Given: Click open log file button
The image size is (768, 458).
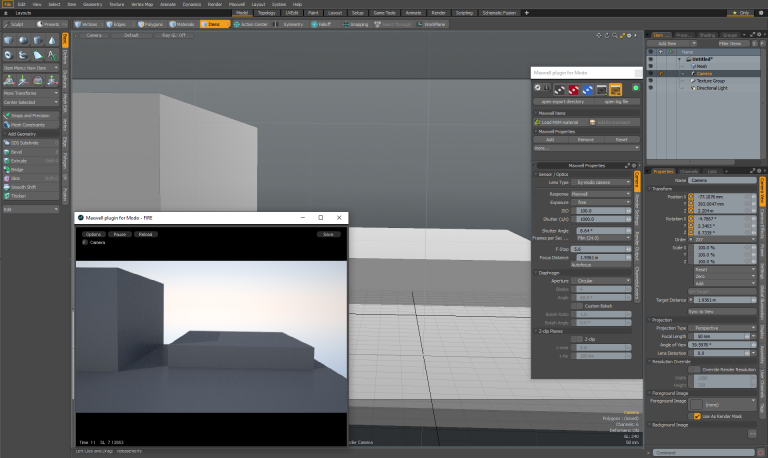Looking at the screenshot, I should [616, 101].
